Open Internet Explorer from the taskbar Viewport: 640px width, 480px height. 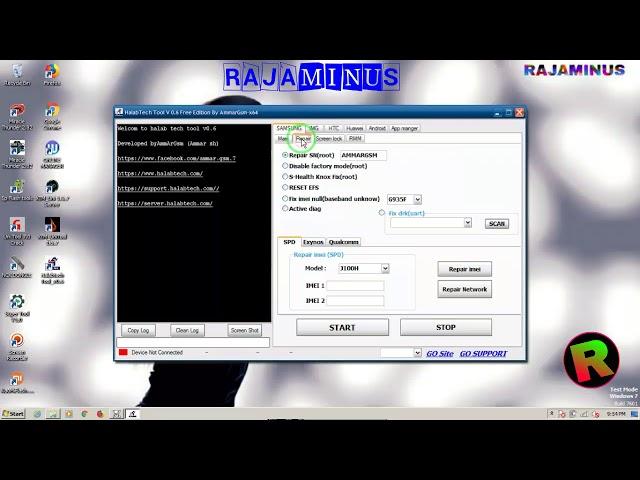click(x=37, y=414)
